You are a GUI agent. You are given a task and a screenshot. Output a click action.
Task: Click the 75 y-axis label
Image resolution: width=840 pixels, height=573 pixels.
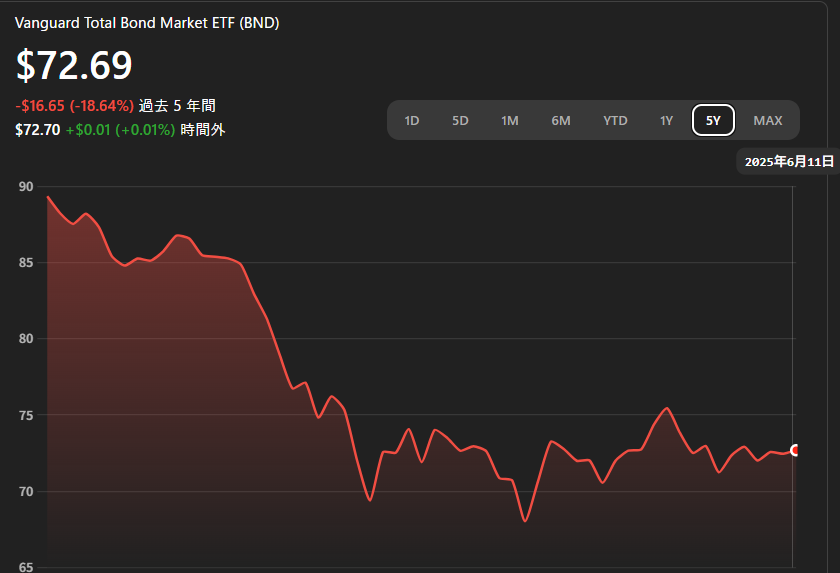tap(26, 415)
